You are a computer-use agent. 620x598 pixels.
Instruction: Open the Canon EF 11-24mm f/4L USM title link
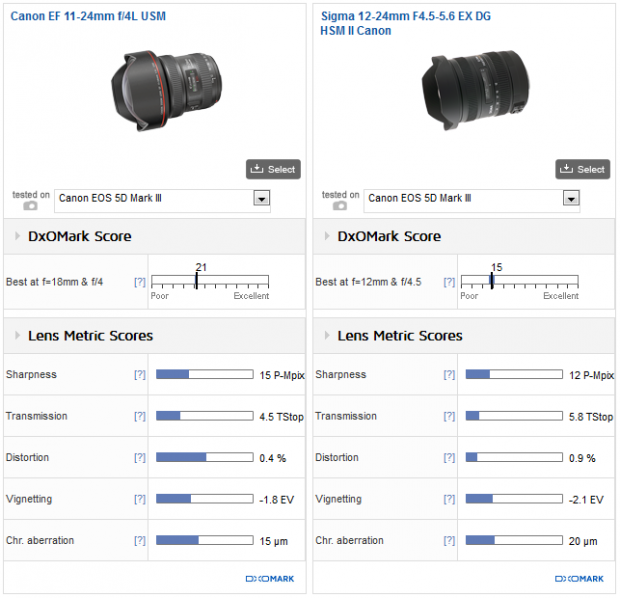88,16
